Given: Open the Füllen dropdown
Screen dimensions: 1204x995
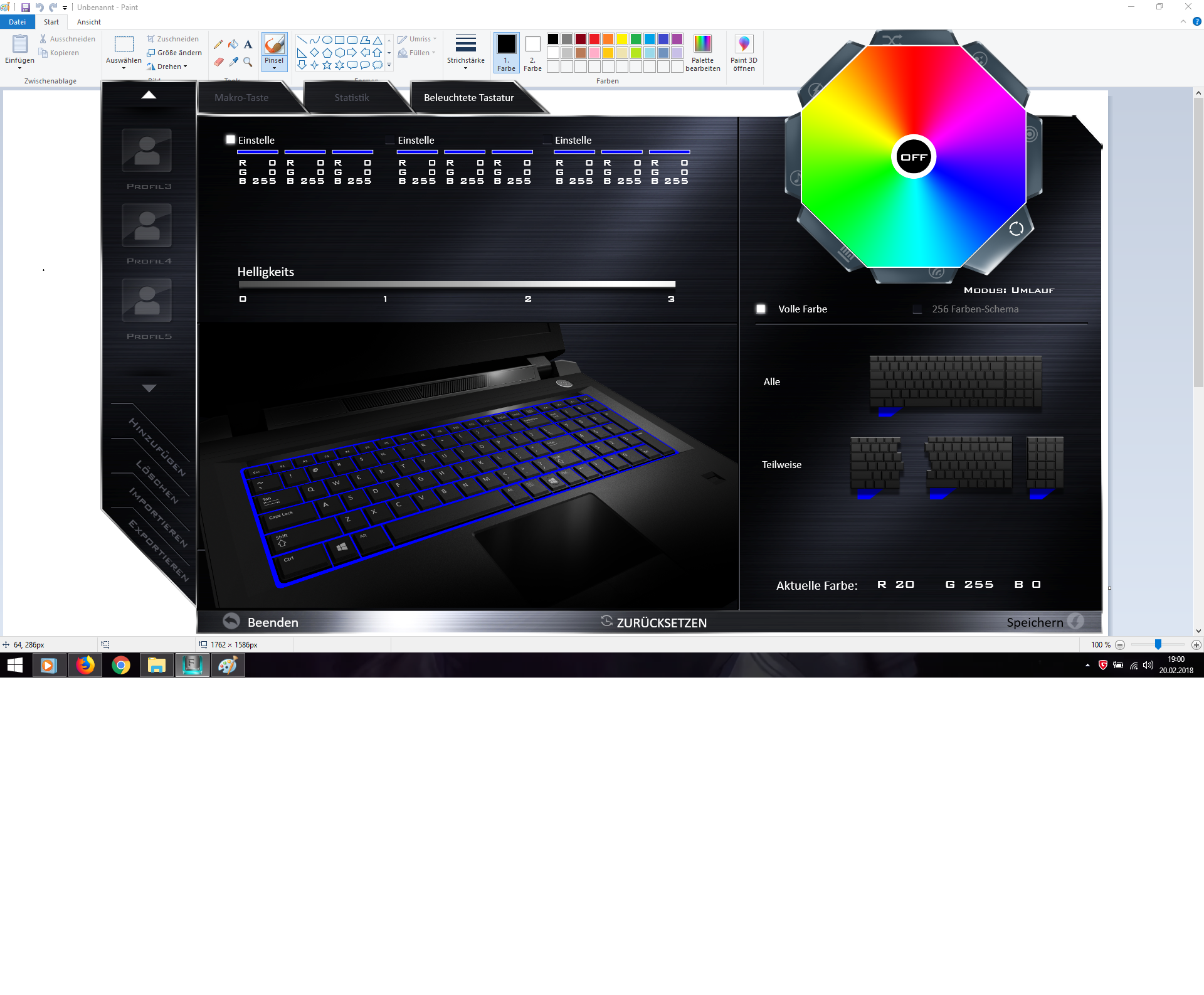Looking at the screenshot, I should pyautogui.click(x=416, y=53).
